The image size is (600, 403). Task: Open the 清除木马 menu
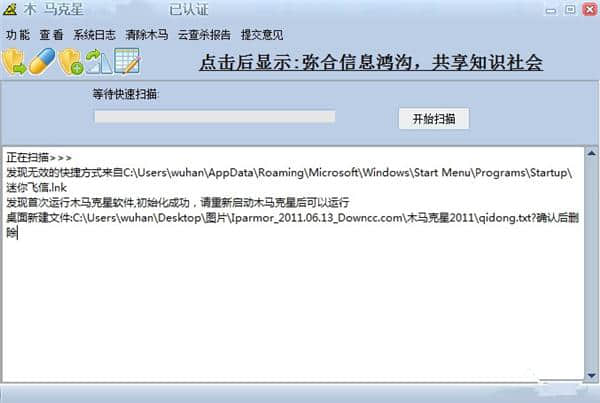click(x=147, y=35)
